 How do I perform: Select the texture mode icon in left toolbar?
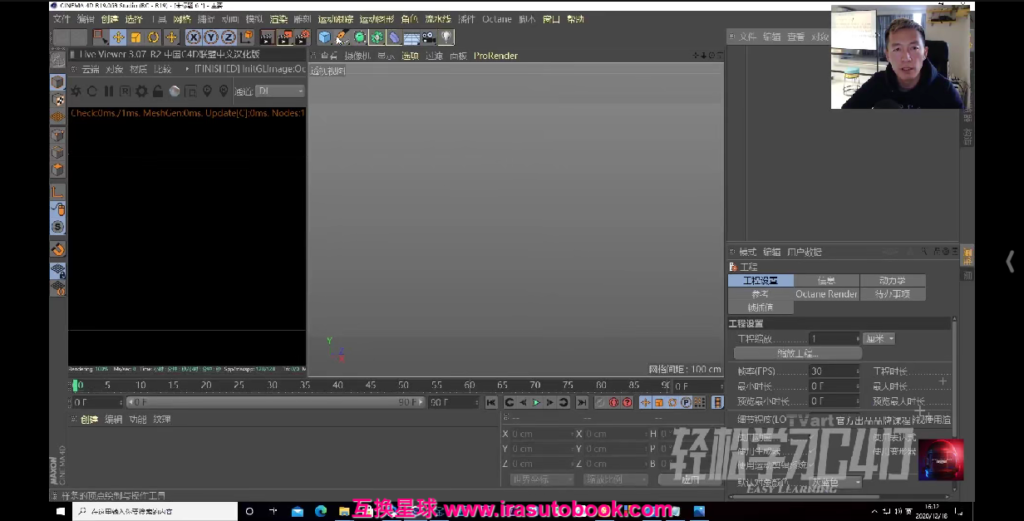click(57, 100)
